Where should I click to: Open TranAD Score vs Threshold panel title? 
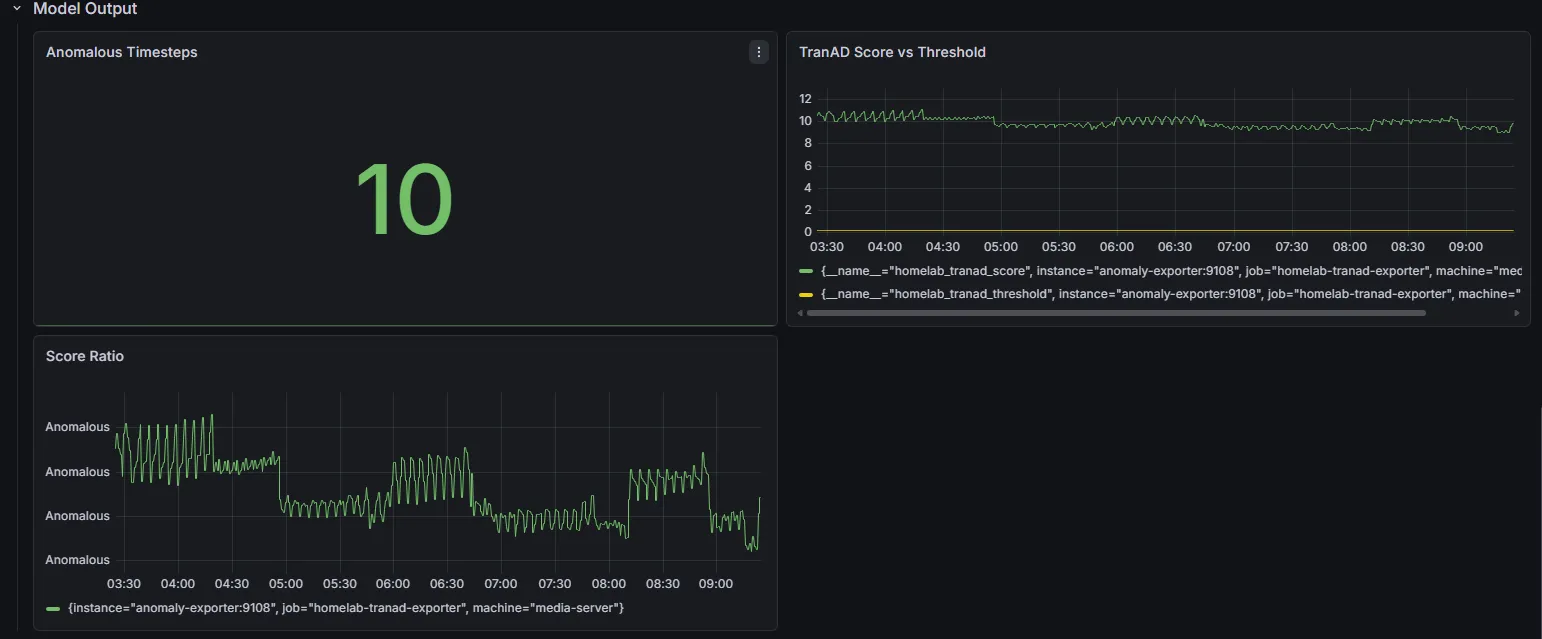[x=892, y=52]
